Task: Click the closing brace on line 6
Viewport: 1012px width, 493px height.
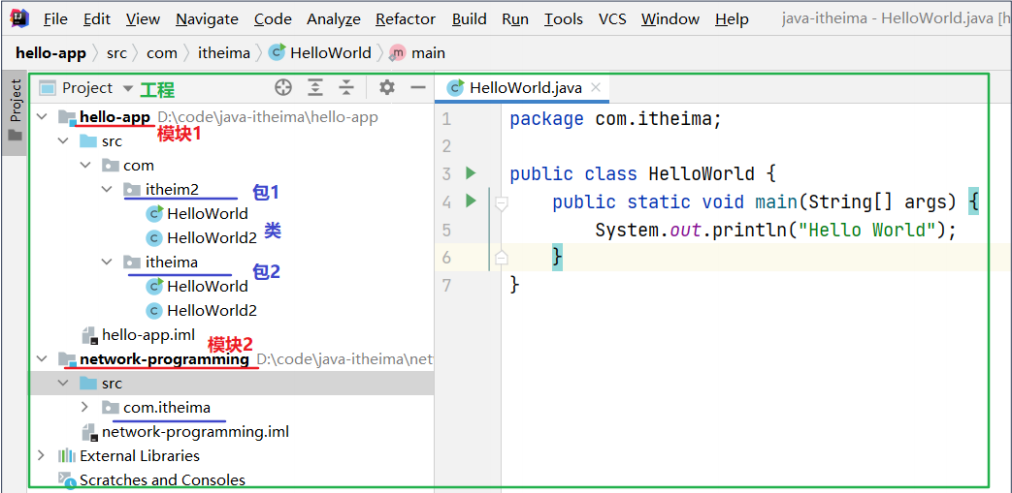Action: [557, 257]
